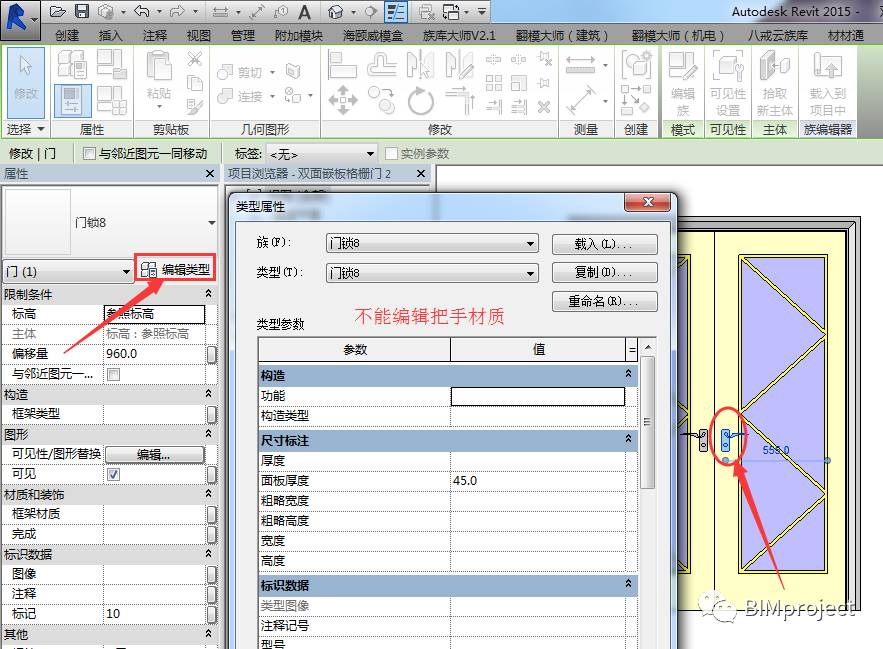The image size is (883, 649).
Task: Open the Revit application menu button
Action: (20, 19)
